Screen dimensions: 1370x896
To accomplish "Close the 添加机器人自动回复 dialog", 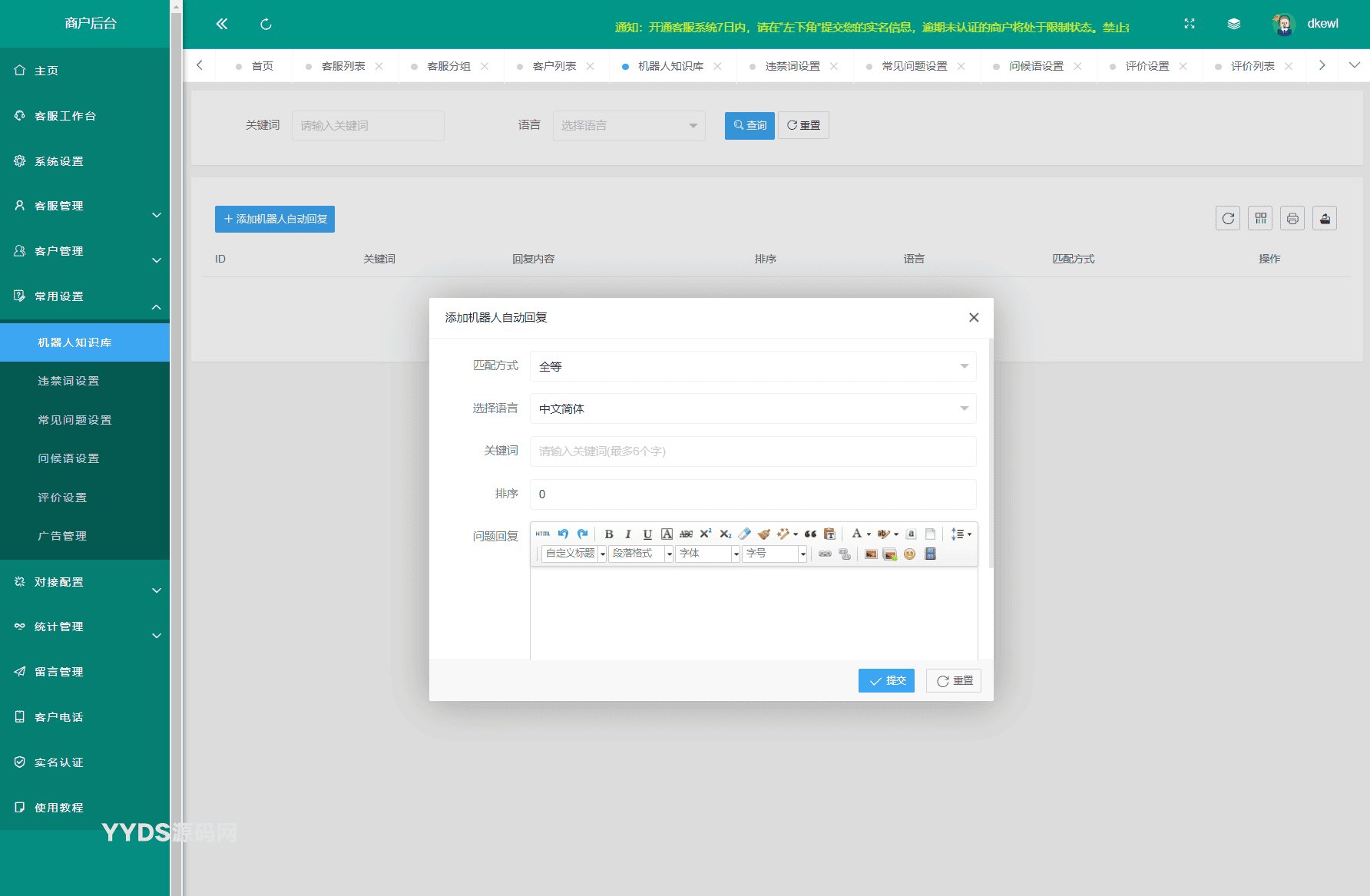I will 974,317.
